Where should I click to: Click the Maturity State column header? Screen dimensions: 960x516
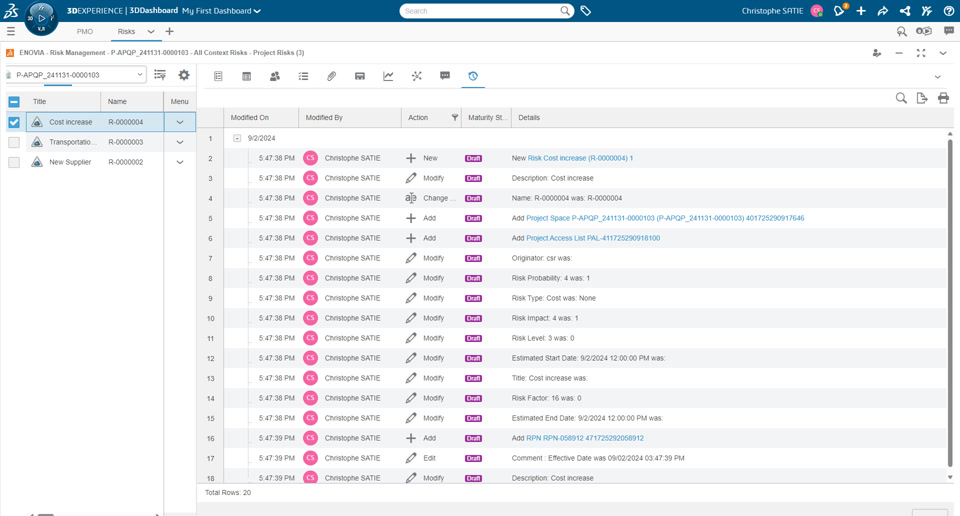(x=486, y=118)
